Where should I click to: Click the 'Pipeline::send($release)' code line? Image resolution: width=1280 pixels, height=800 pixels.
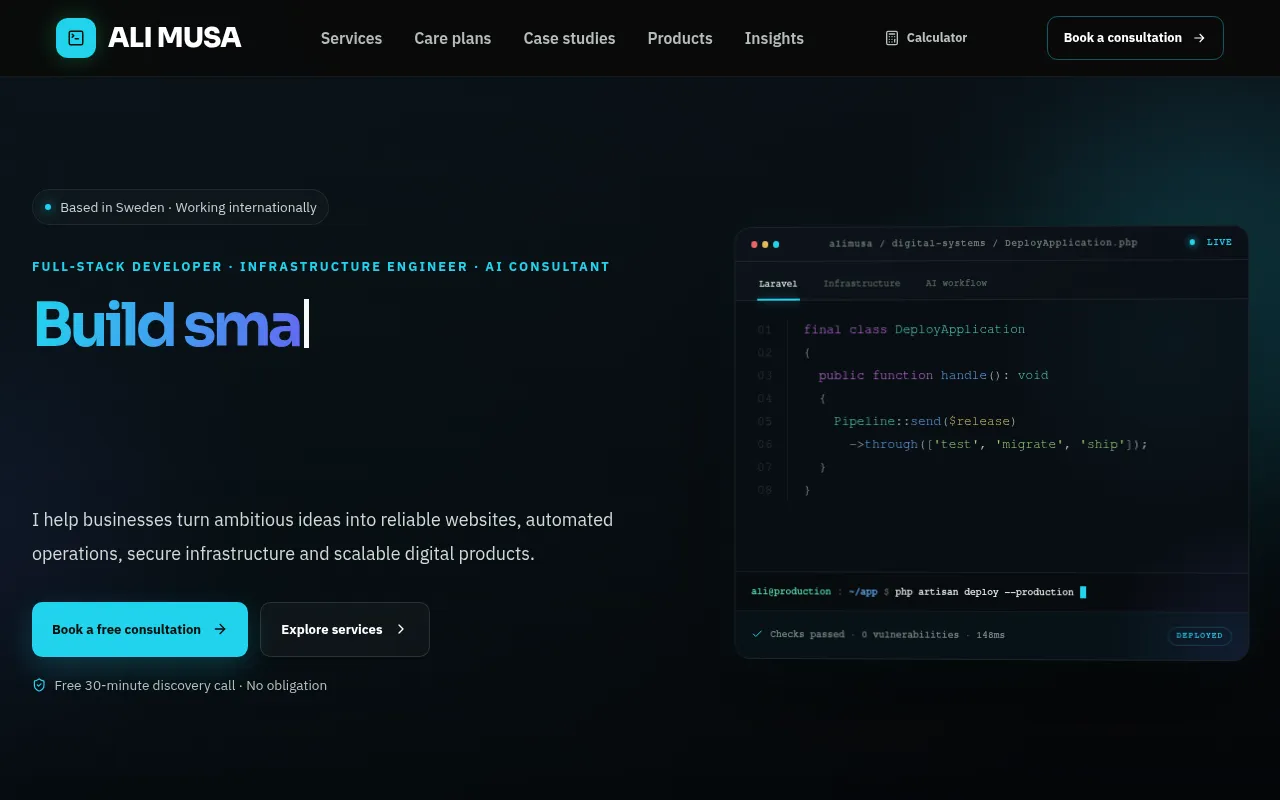[925, 421]
